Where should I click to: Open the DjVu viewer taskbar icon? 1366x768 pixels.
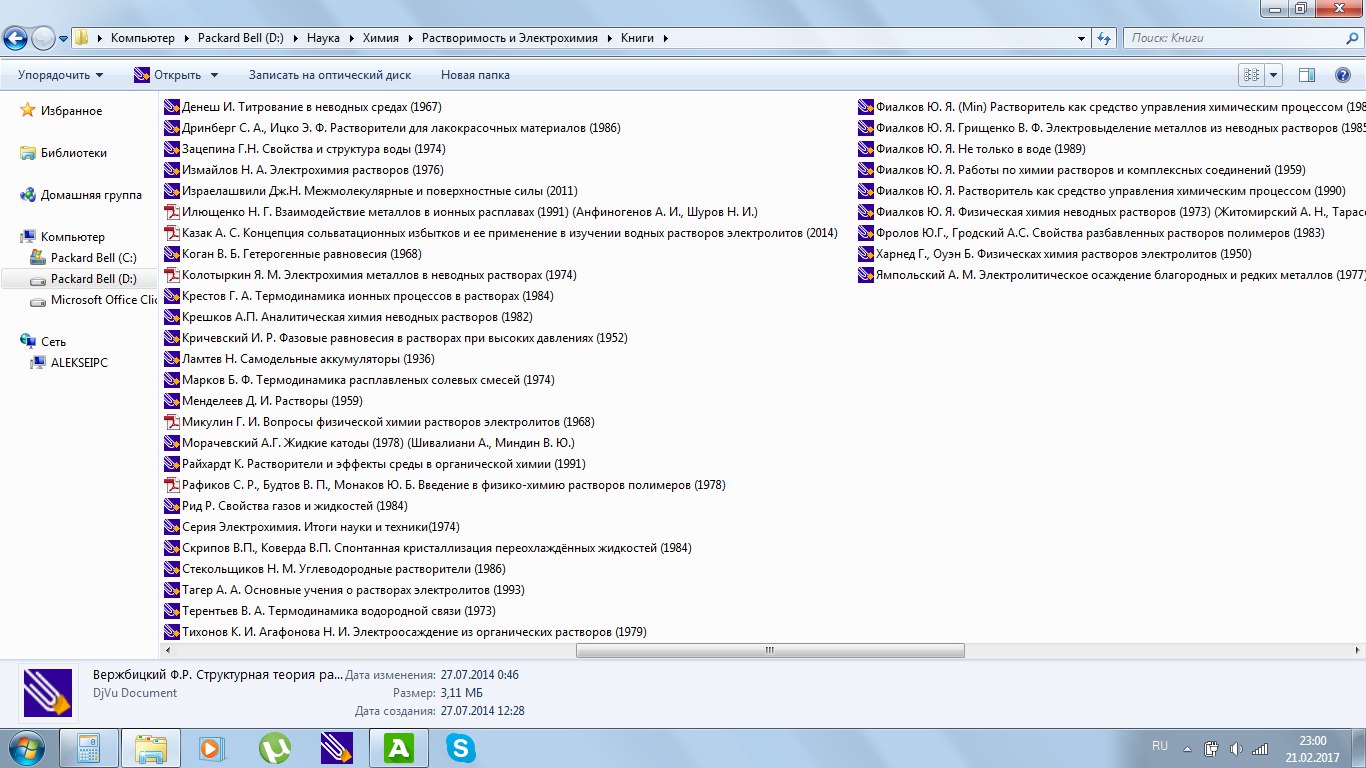[336, 748]
